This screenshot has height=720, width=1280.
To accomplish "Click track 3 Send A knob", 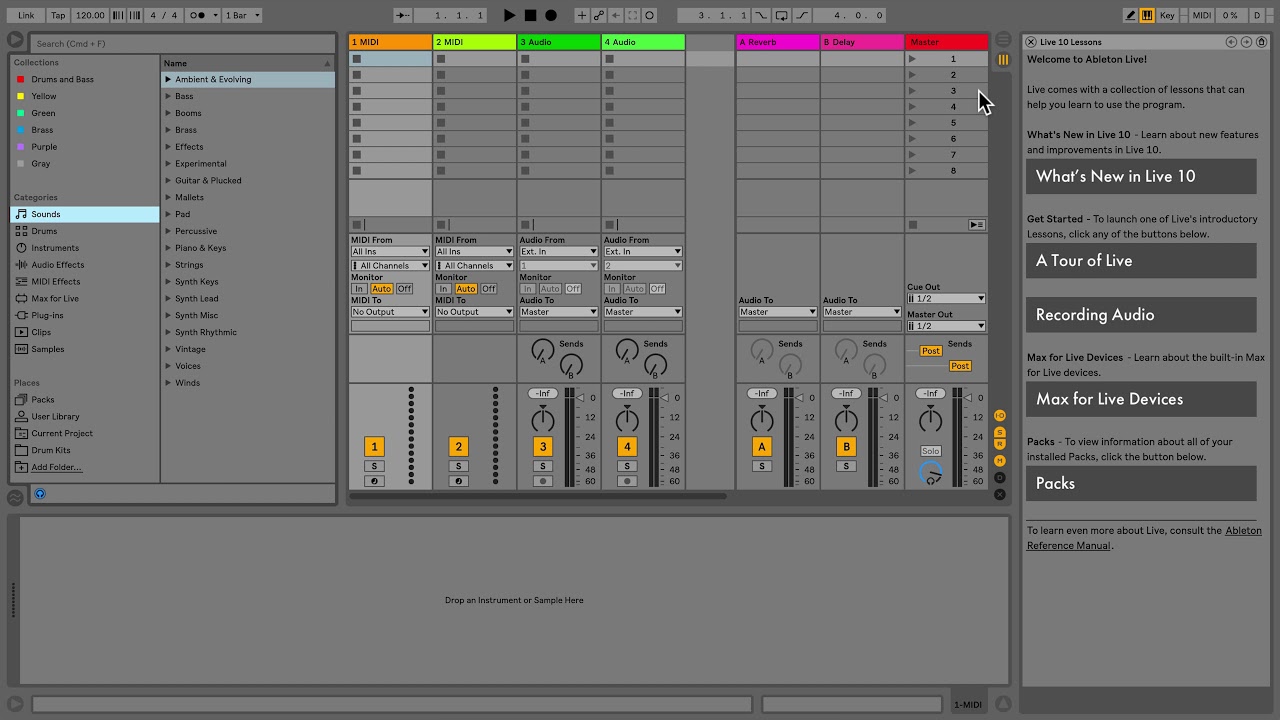I will 542,350.
